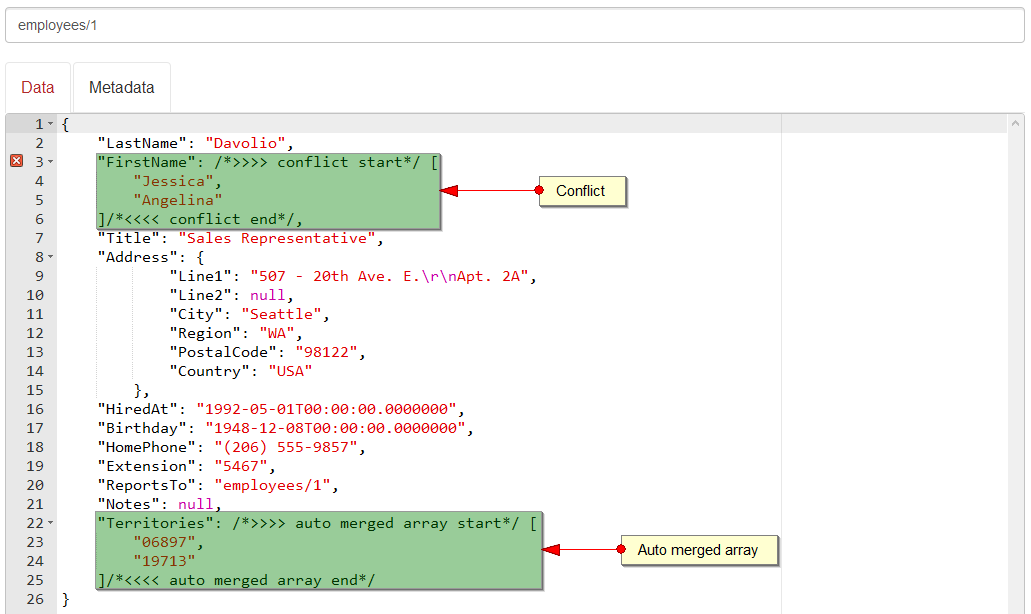The image size is (1031, 614).
Task: Click the "USA" Country value
Action: coord(290,371)
